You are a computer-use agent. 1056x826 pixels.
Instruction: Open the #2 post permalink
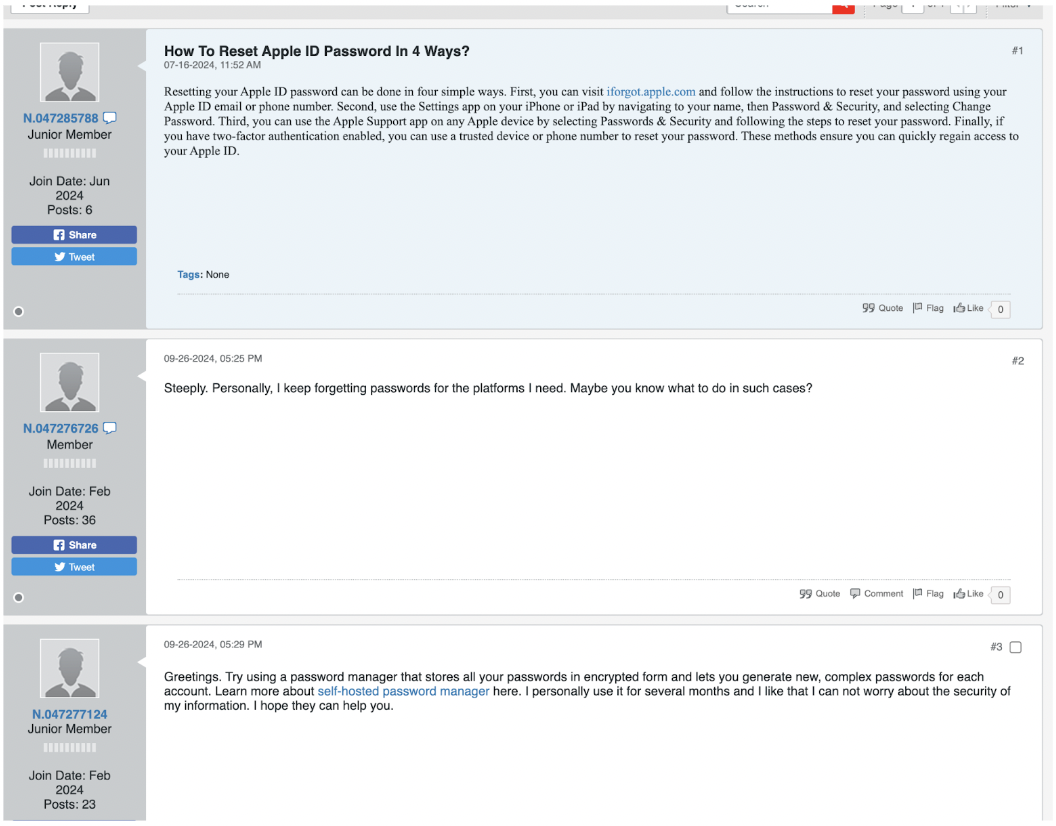pyautogui.click(x=1017, y=361)
